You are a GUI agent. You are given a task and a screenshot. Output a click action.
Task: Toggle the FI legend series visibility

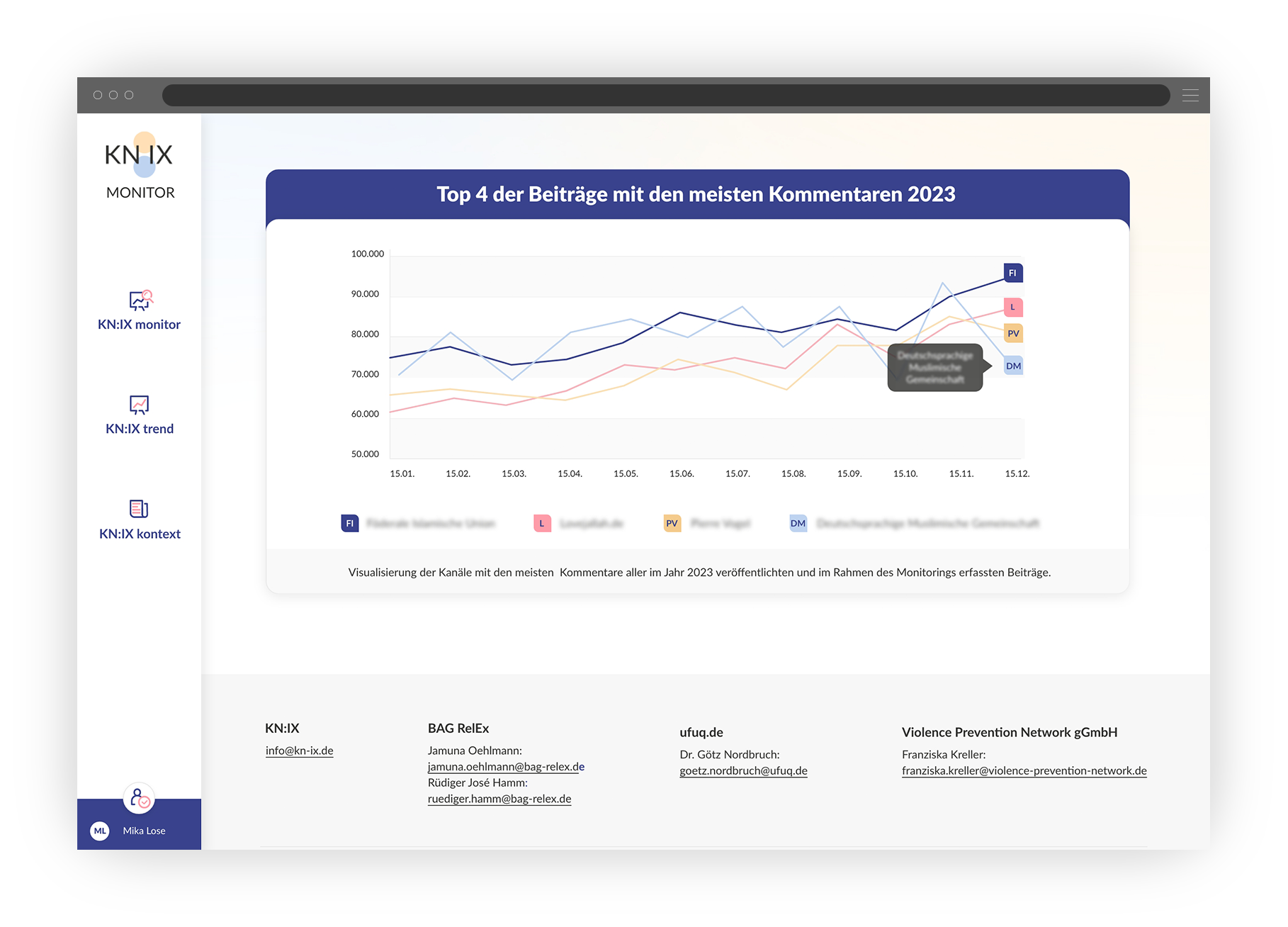click(x=349, y=523)
